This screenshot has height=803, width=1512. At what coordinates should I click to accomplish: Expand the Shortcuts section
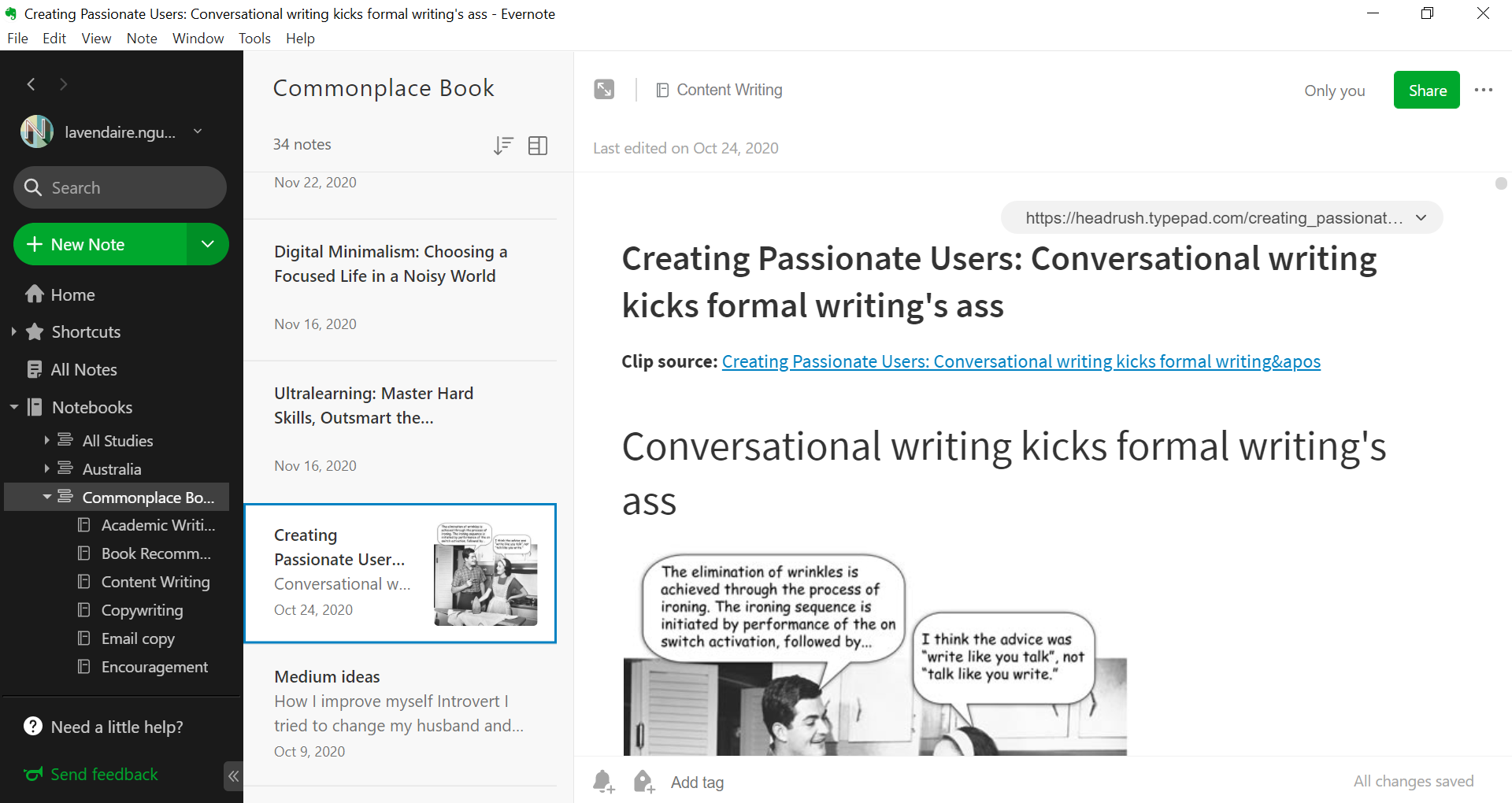click(13, 331)
